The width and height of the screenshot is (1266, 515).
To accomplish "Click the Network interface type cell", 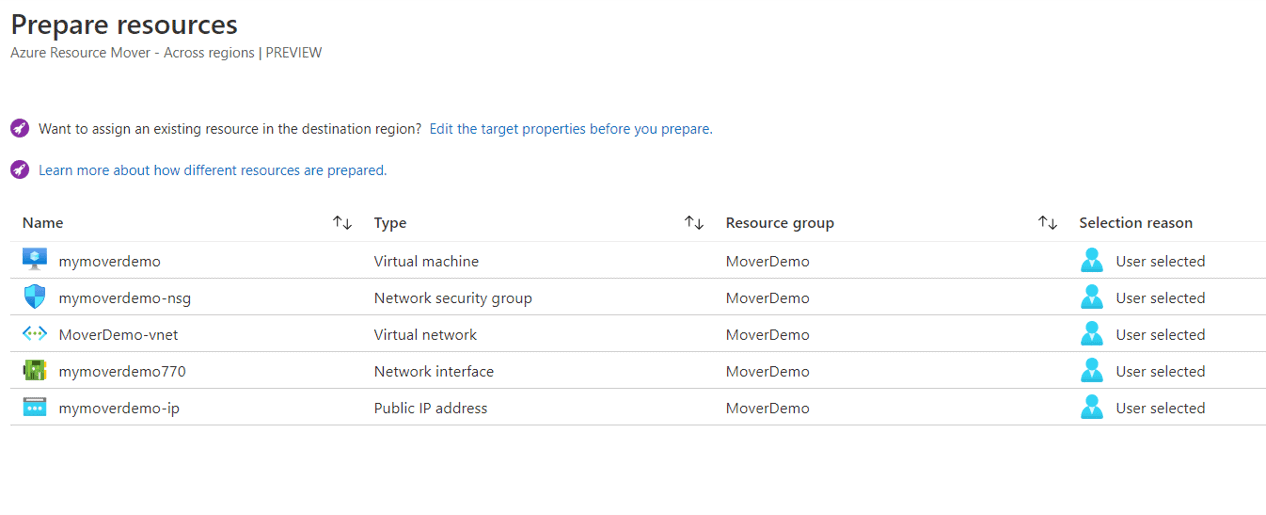I will 434,372.
